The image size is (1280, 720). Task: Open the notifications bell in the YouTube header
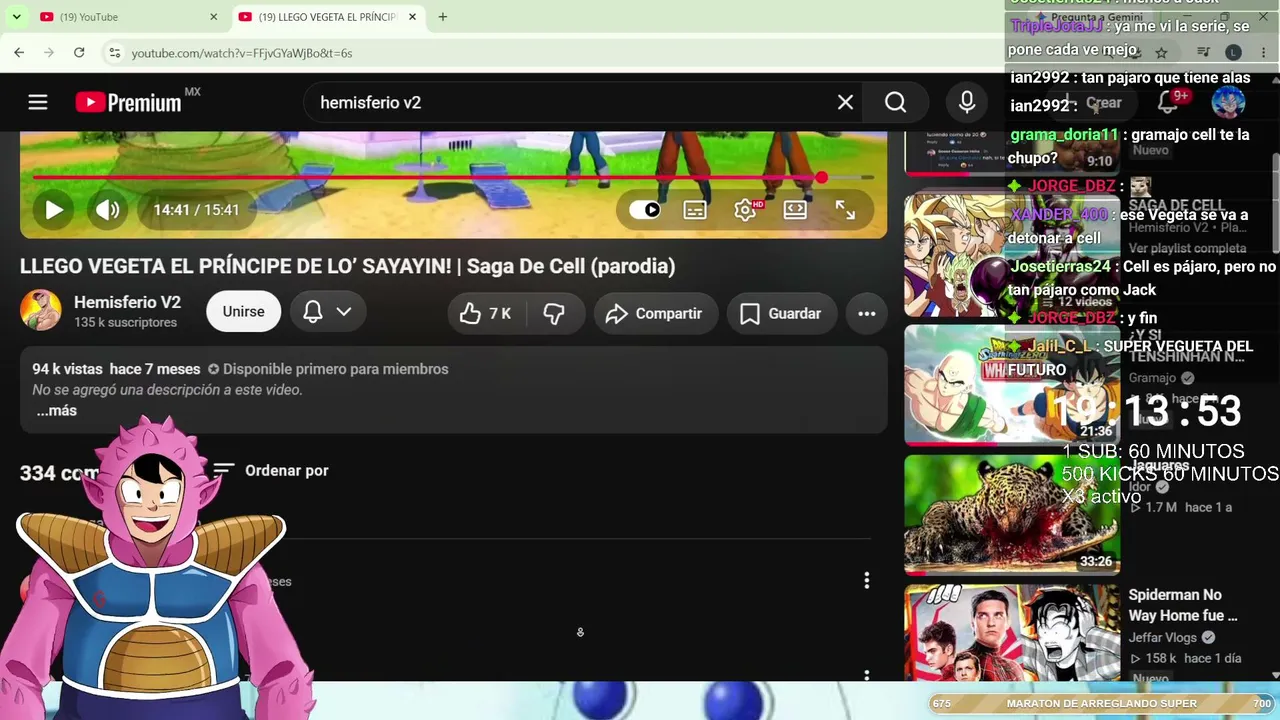pos(1168,102)
